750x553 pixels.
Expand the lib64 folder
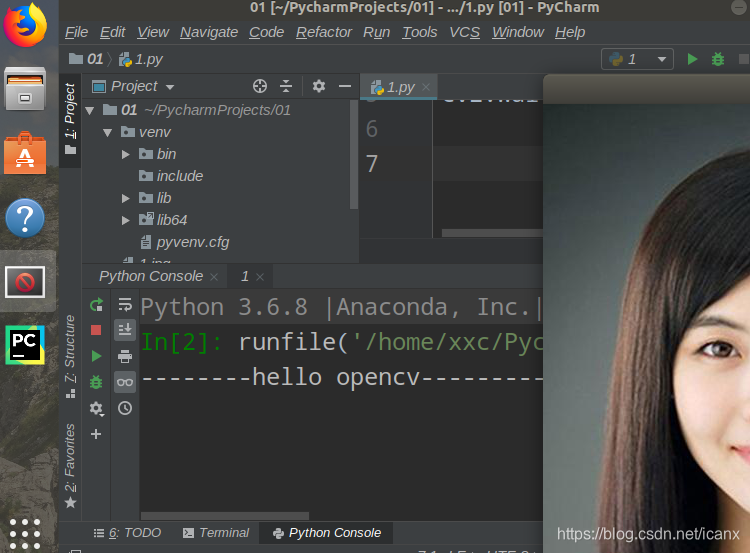click(x=125, y=221)
